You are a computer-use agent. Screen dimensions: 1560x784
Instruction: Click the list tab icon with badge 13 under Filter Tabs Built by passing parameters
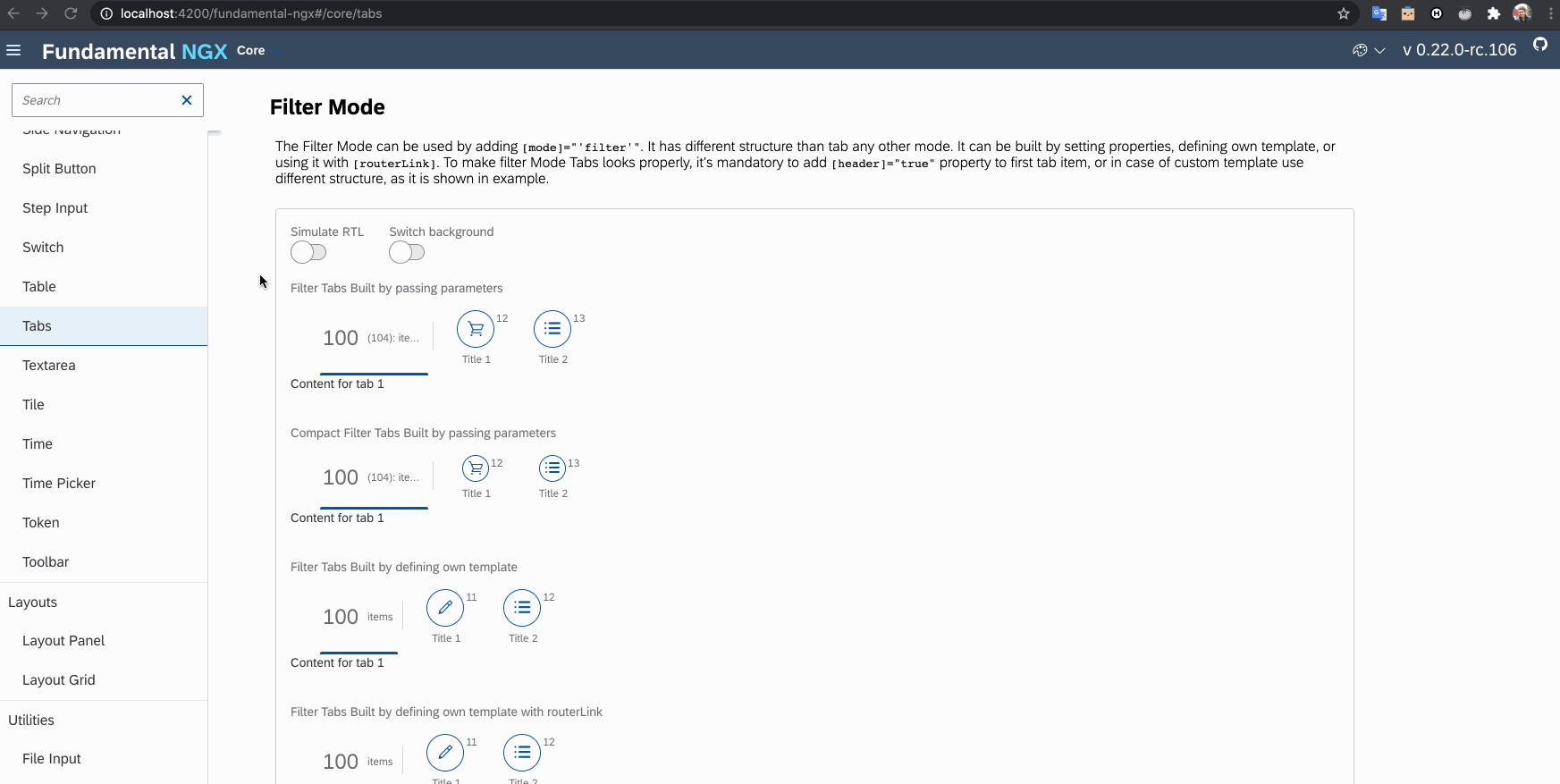pyautogui.click(x=552, y=329)
